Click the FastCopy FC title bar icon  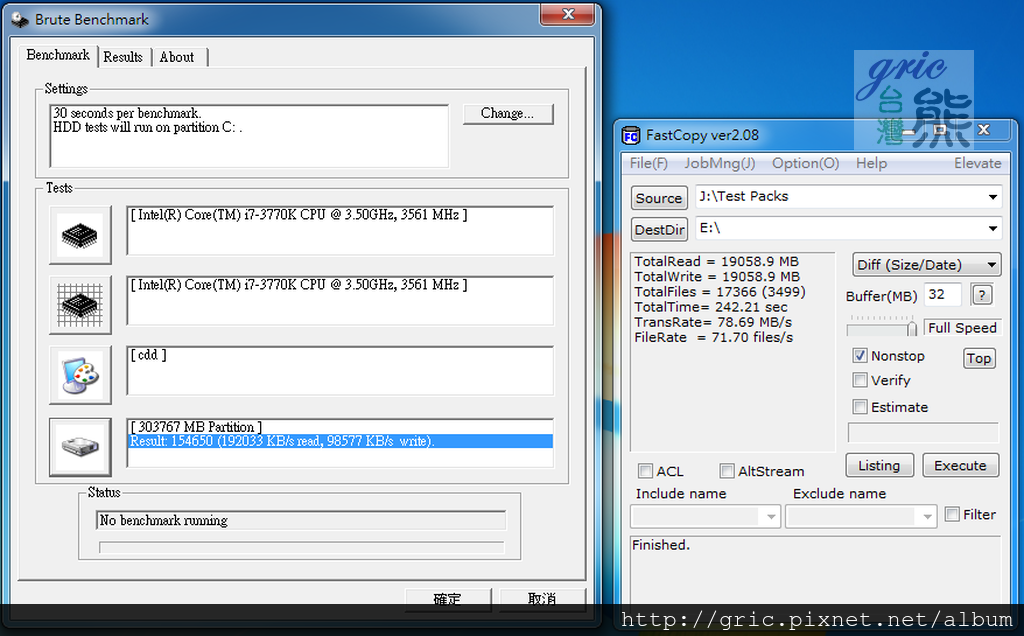pos(630,136)
